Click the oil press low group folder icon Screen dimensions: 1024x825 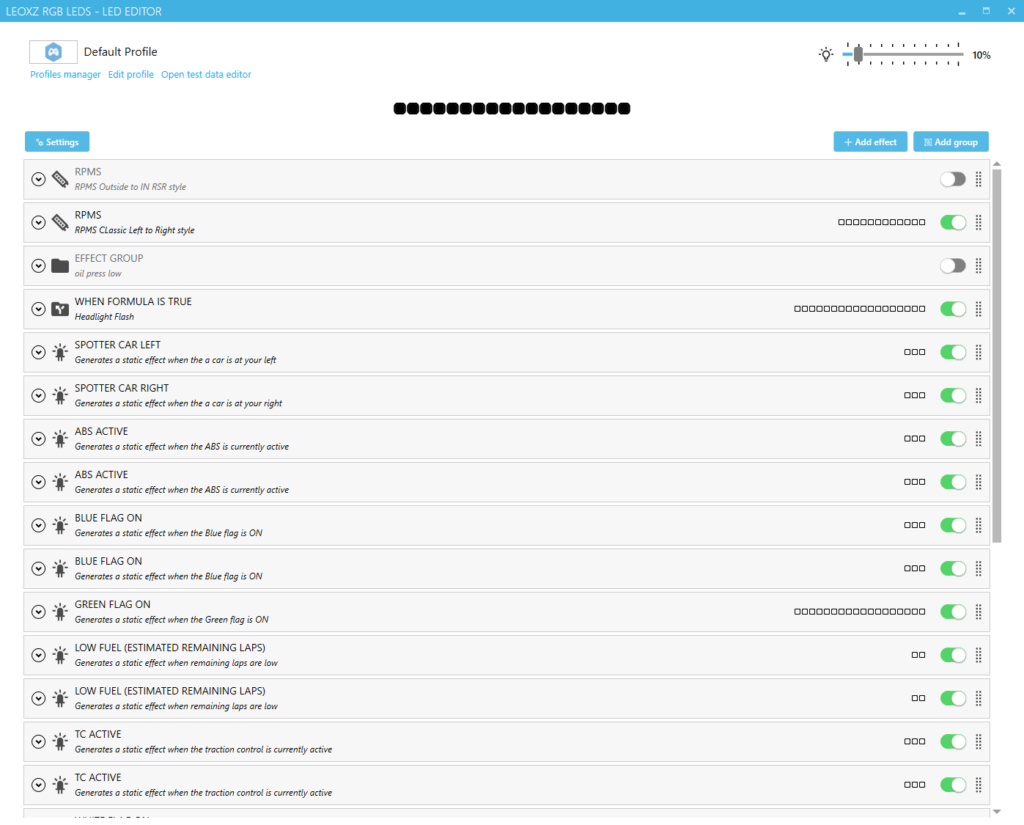pyautogui.click(x=60, y=266)
